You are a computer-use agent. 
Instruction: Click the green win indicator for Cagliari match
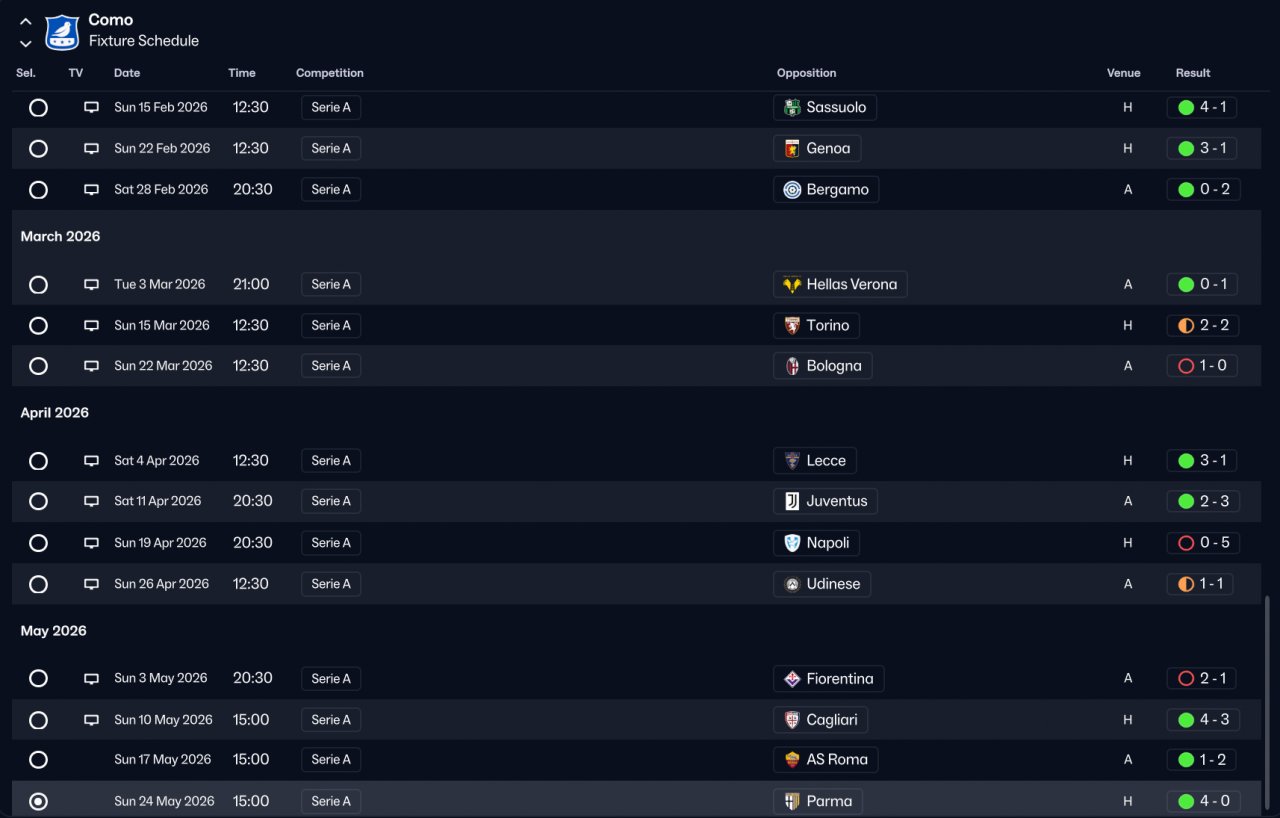pyautogui.click(x=1186, y=720)
